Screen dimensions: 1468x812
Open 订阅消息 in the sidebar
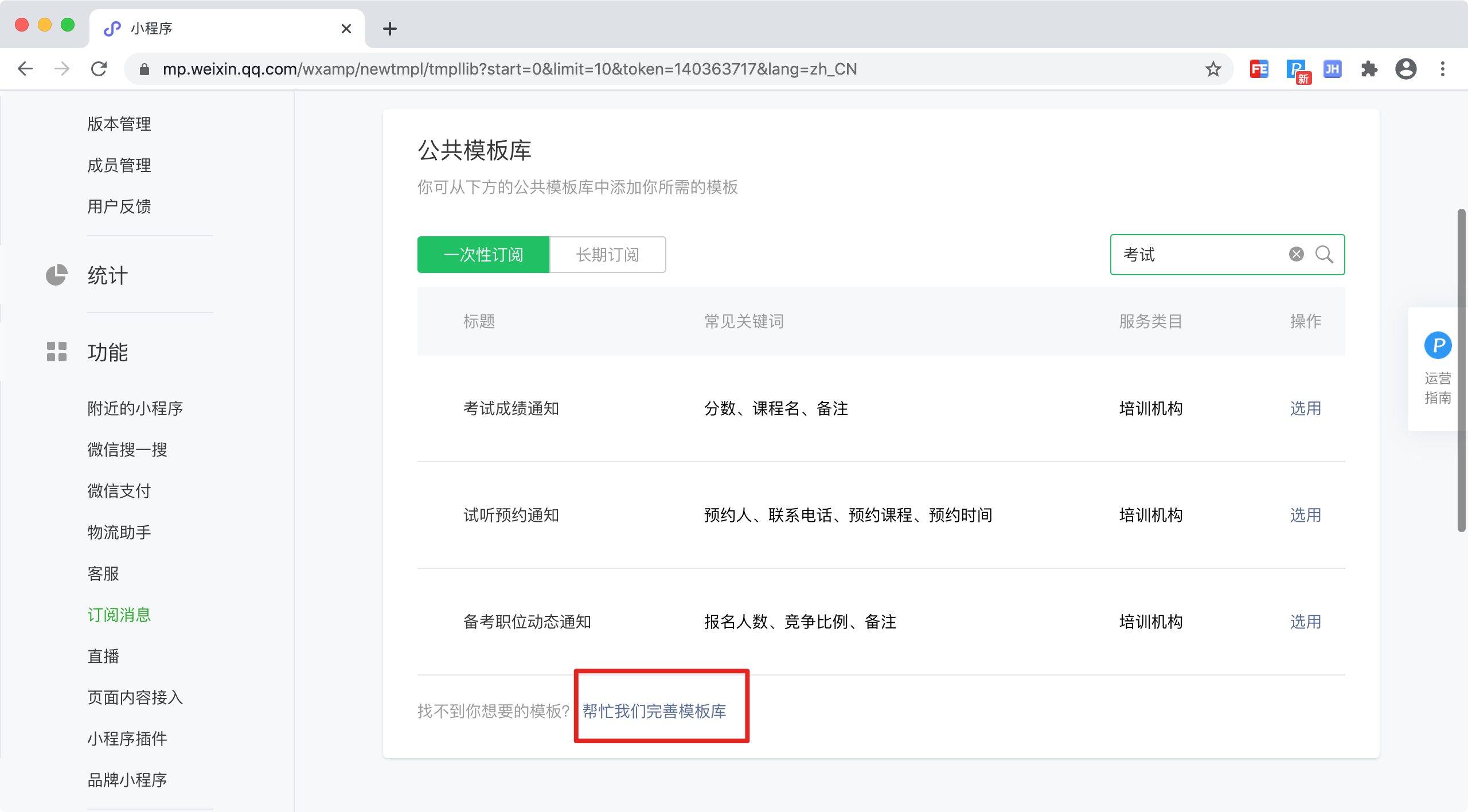click(119, 615)
